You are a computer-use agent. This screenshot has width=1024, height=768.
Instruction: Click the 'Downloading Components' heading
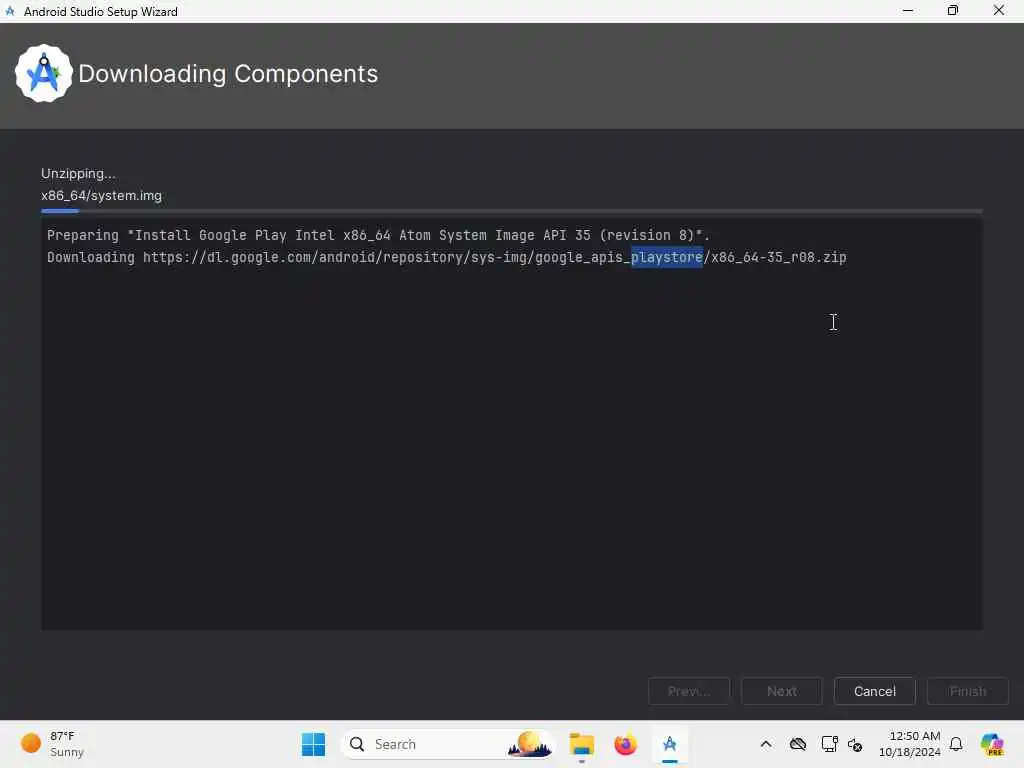click(x=228, y=74)
